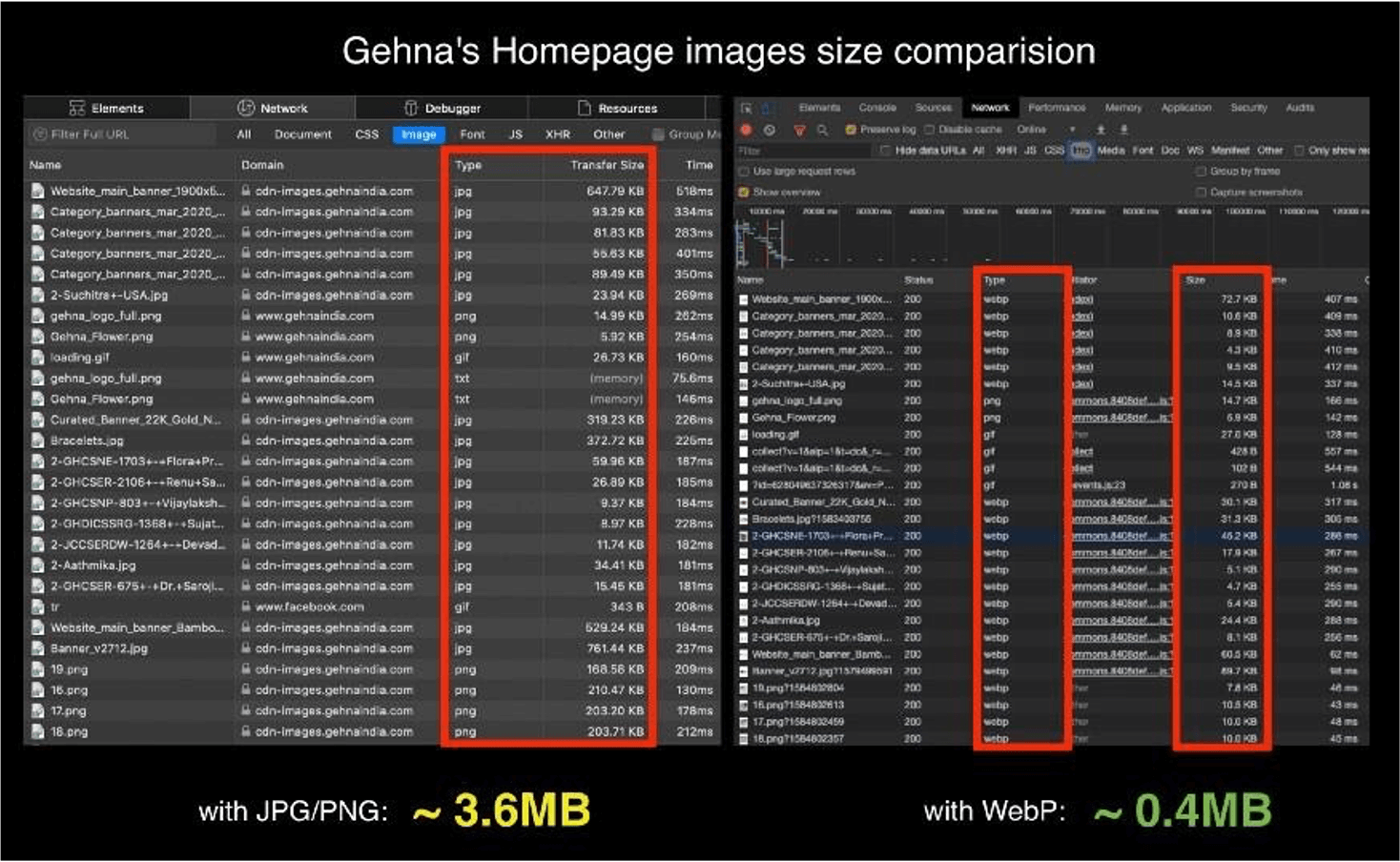
Task: Open the Elements tab in Safari inspector
Action: click(106, 108)
